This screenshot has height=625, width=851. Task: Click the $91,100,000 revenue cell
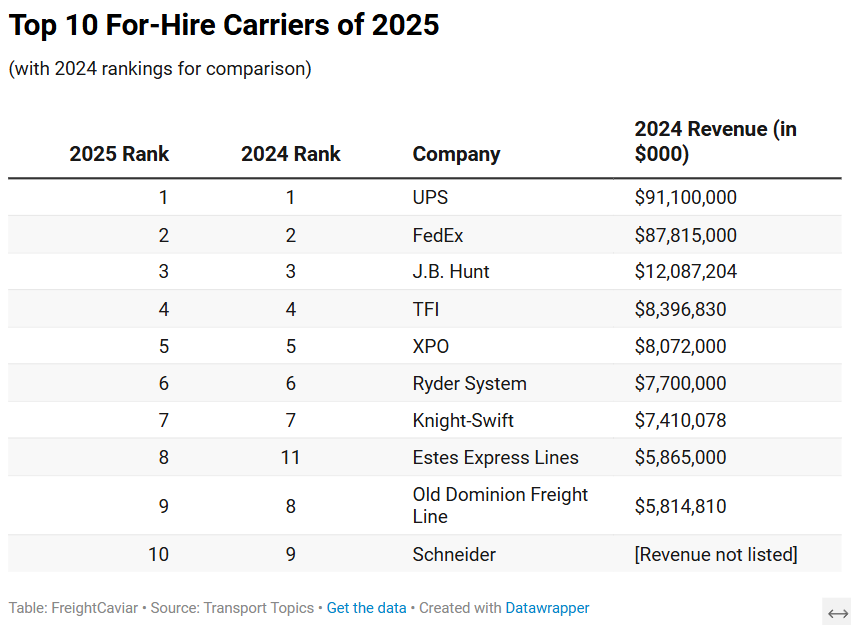click(x=685, y=197)
